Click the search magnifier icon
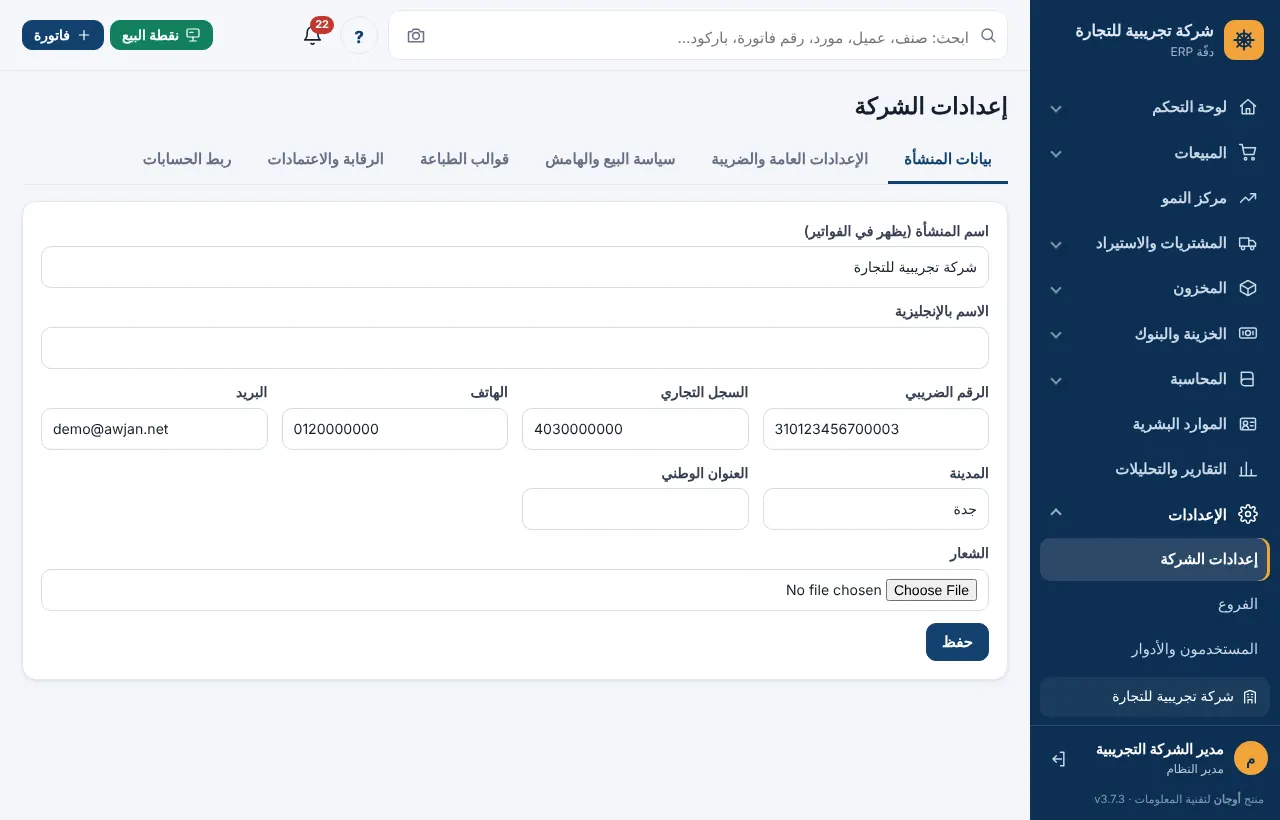Viewport: 1280px width, 820px height. 988,35
